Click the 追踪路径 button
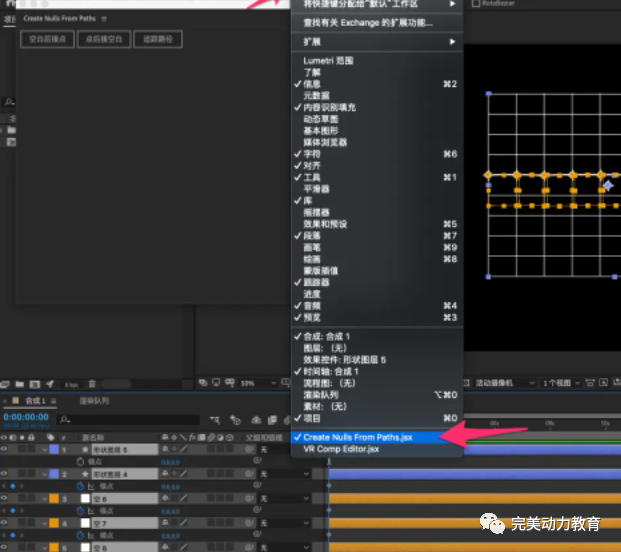The width and height of the screenshot is (621, 552). pos(158,39)
